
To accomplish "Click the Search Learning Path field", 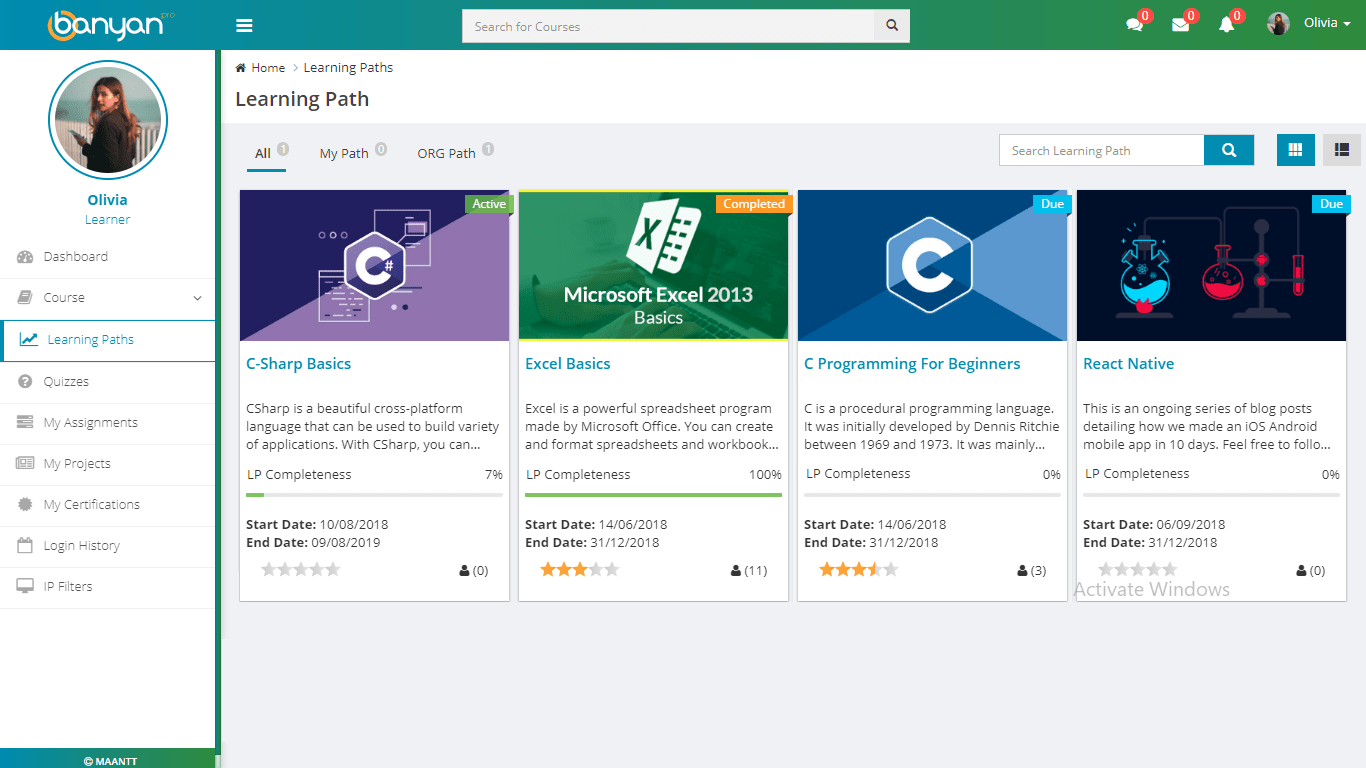I will pyautogui.click(x=1101, y=150).
